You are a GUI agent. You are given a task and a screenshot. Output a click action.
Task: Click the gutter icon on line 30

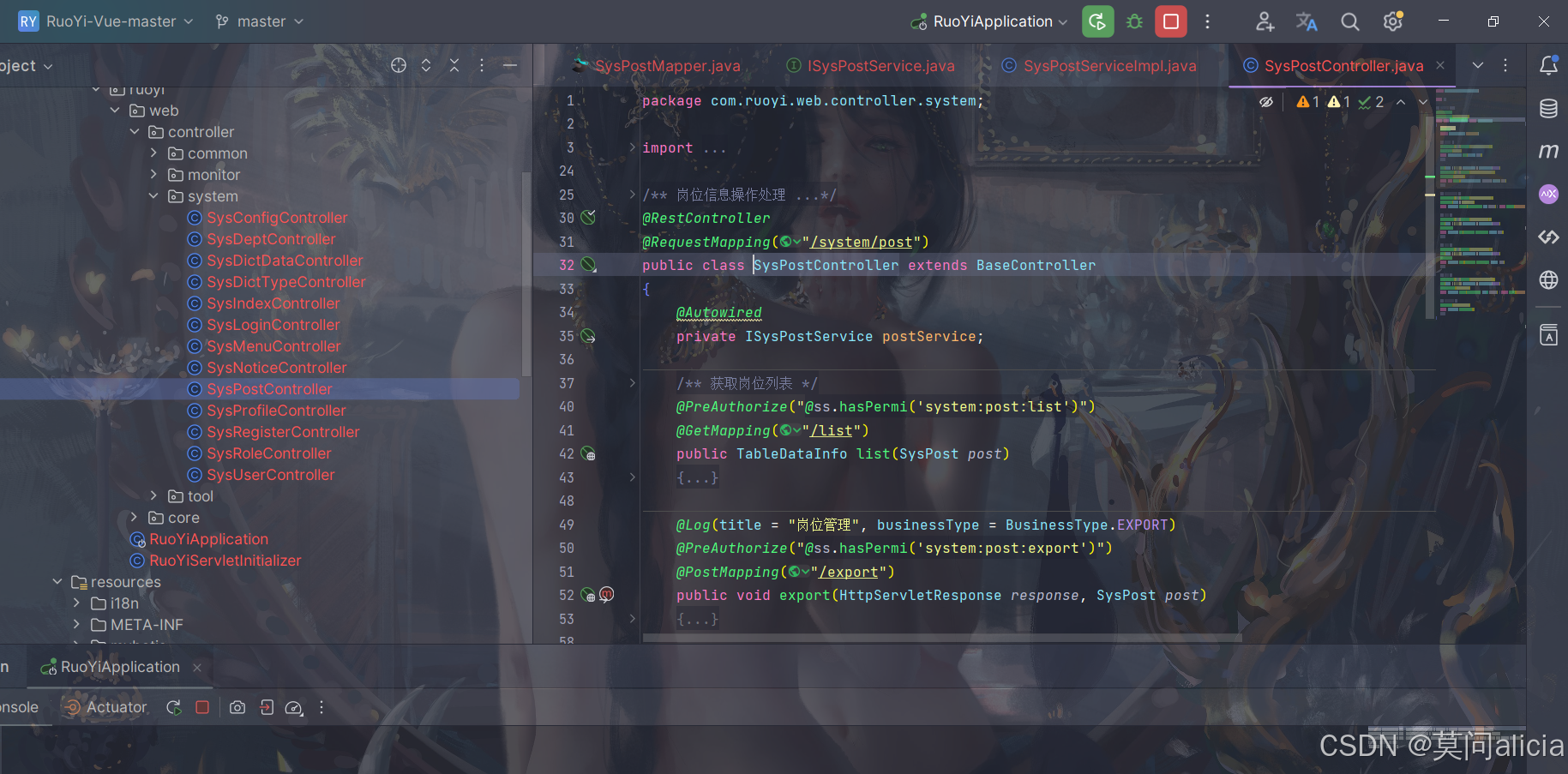[x=588, y=218]
